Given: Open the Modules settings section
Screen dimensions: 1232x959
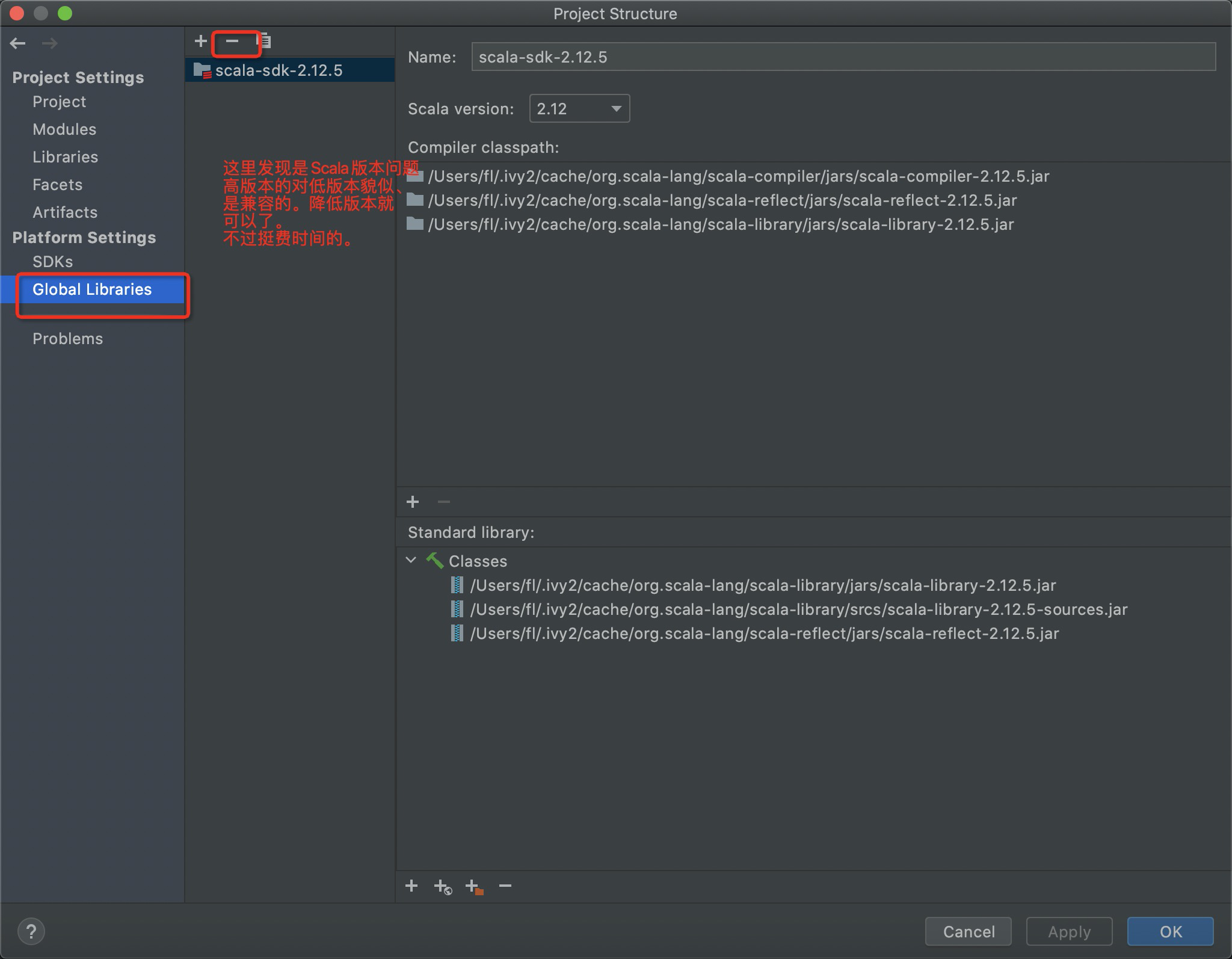Looking at the screenshot, I should pyautogui.click(x=64, y=129).
